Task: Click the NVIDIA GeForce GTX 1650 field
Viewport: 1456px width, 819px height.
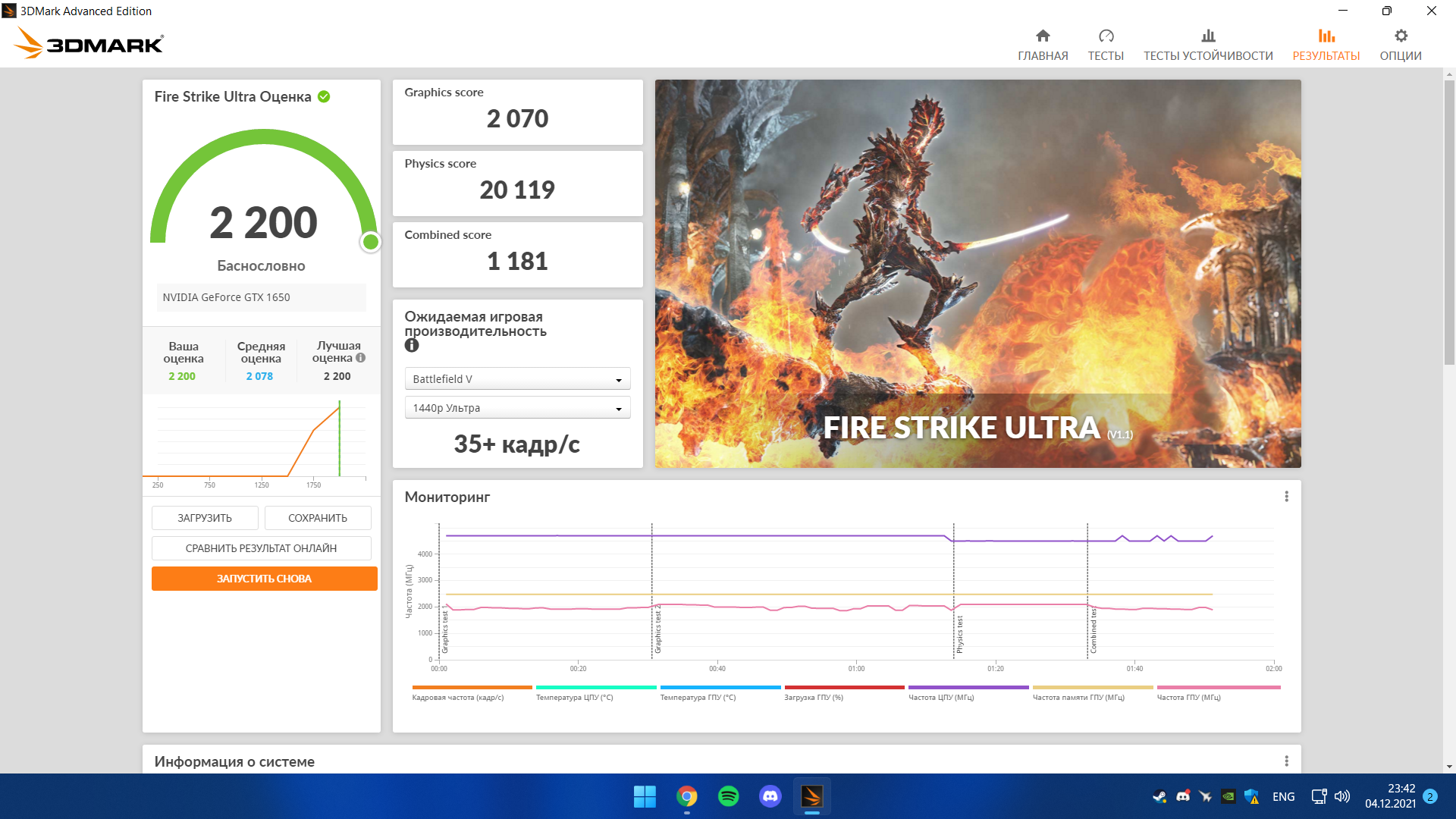Action: (261, 297)
